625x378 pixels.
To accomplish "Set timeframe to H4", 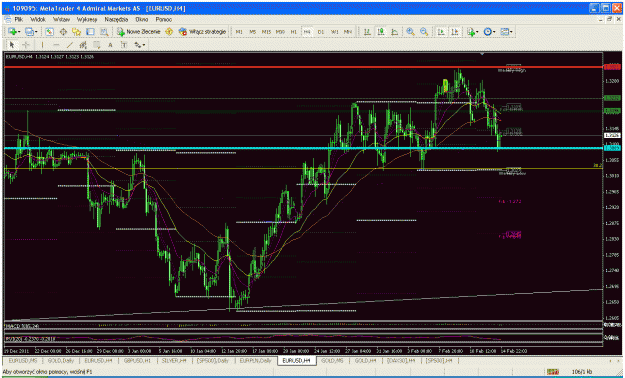I will click(x=307, y=32).
